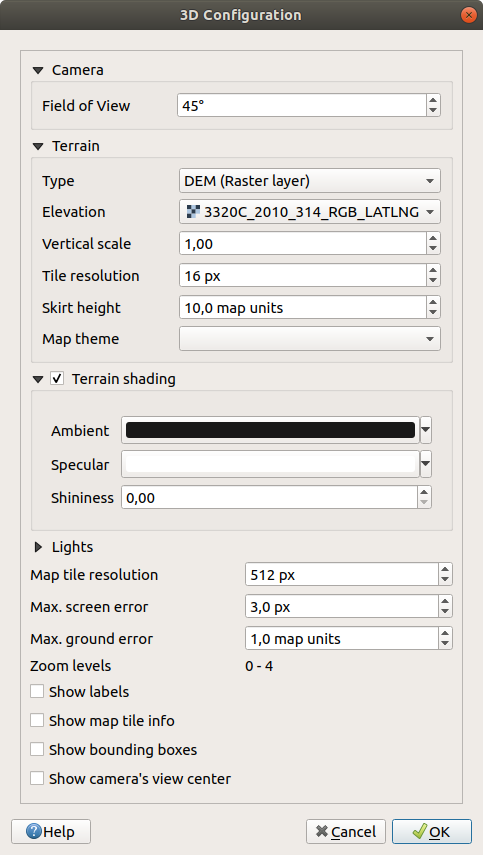Image resolution: width=483 pixels, height=855 pixels.
Task: Click the Zoom levels value 0 - 4
Action: pyautogui.click(x=259, y=666)
